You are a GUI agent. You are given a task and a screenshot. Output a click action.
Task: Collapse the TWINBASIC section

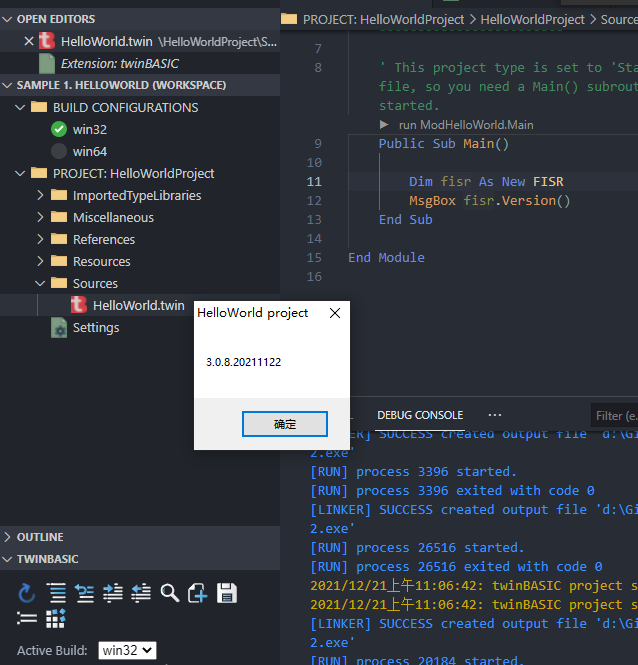click(7, 559)
